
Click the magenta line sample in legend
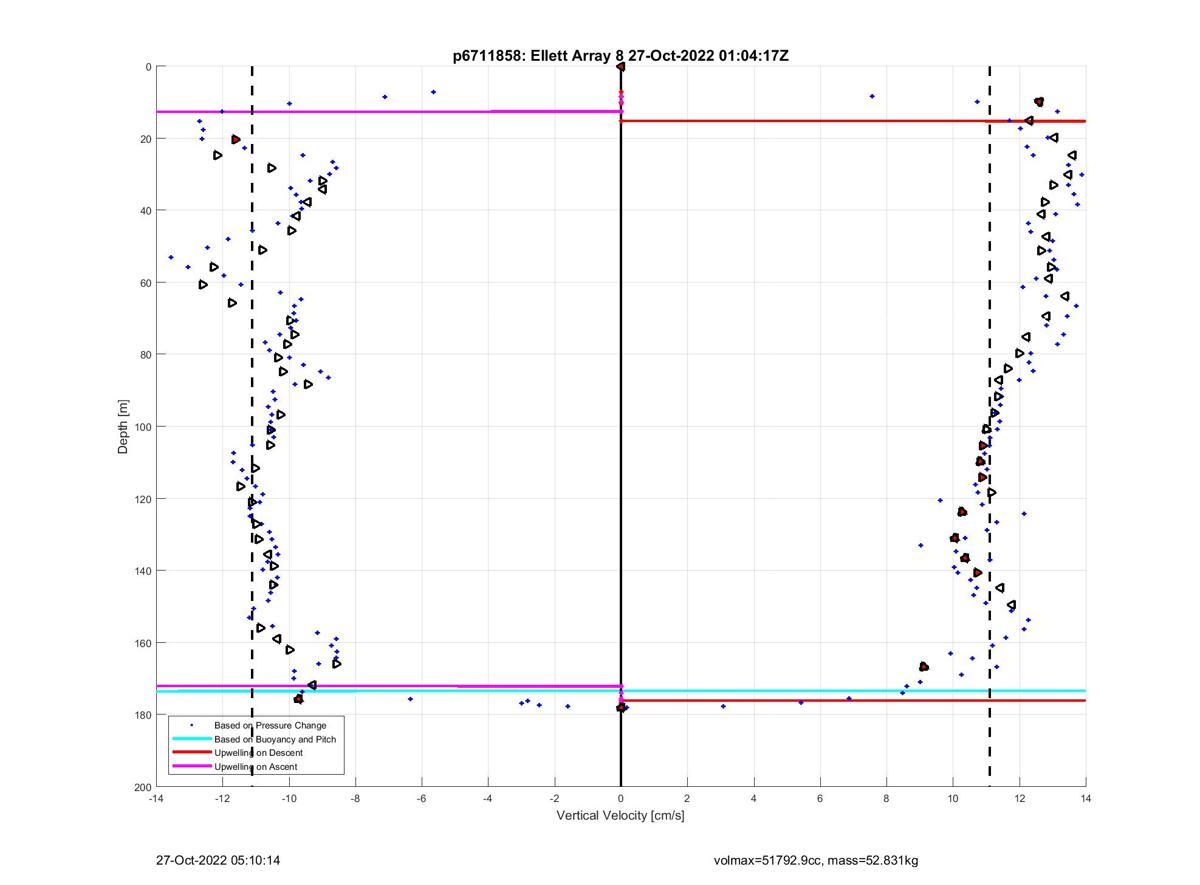(191, 767)
